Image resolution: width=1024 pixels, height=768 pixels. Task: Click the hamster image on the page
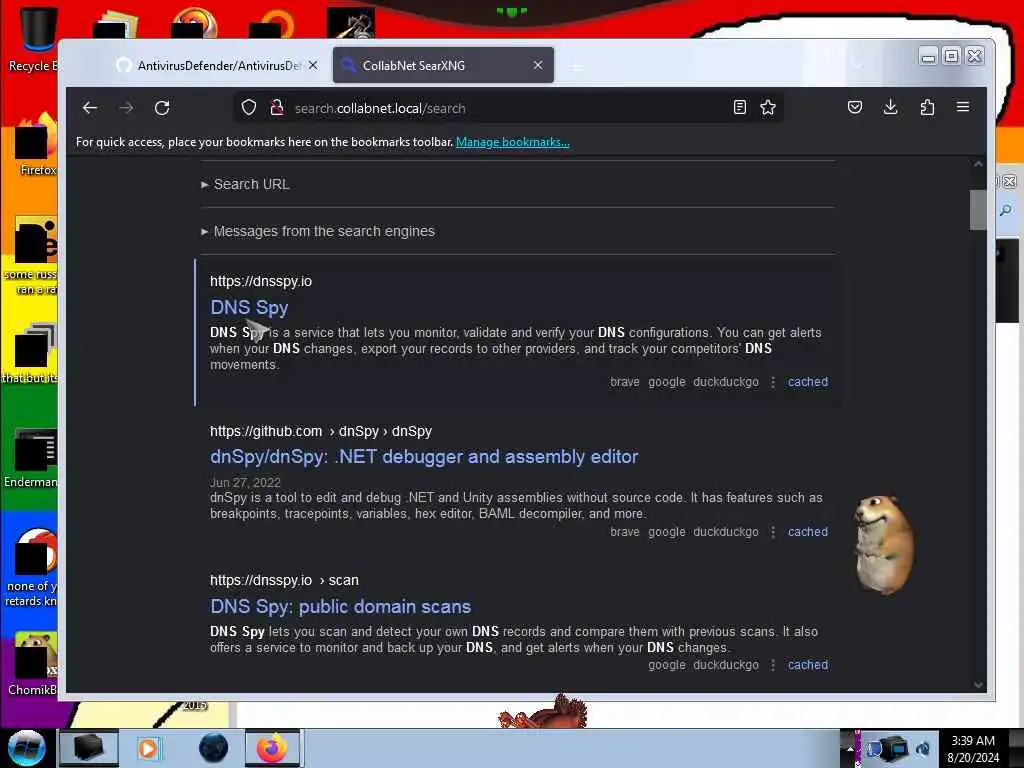[884, 545]
